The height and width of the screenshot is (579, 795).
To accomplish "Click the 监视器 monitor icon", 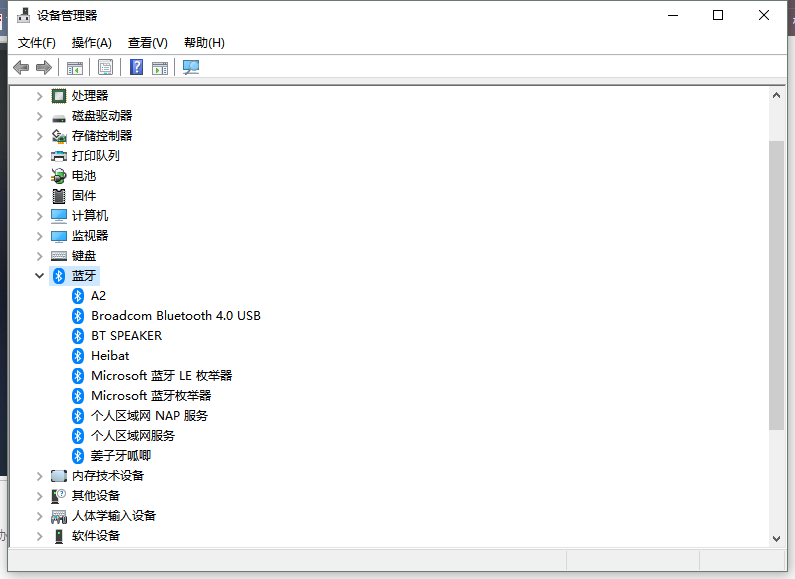I will [x=59, y=236].
